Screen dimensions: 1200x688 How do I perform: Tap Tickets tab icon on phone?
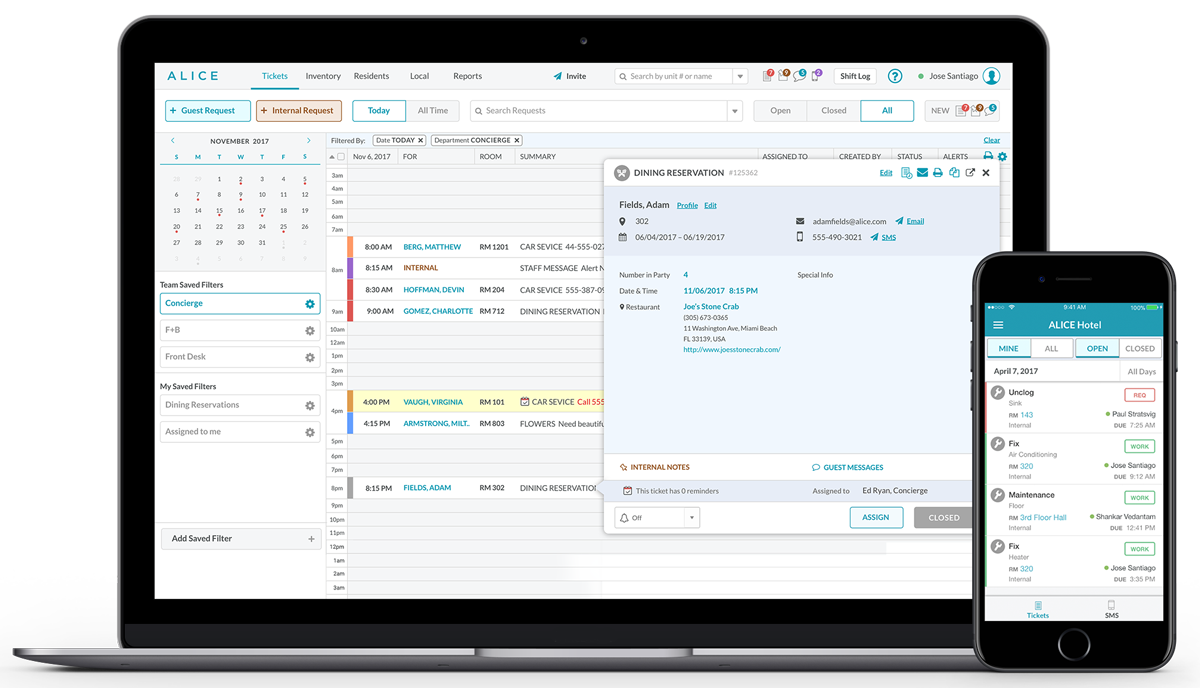point(1038,606)
